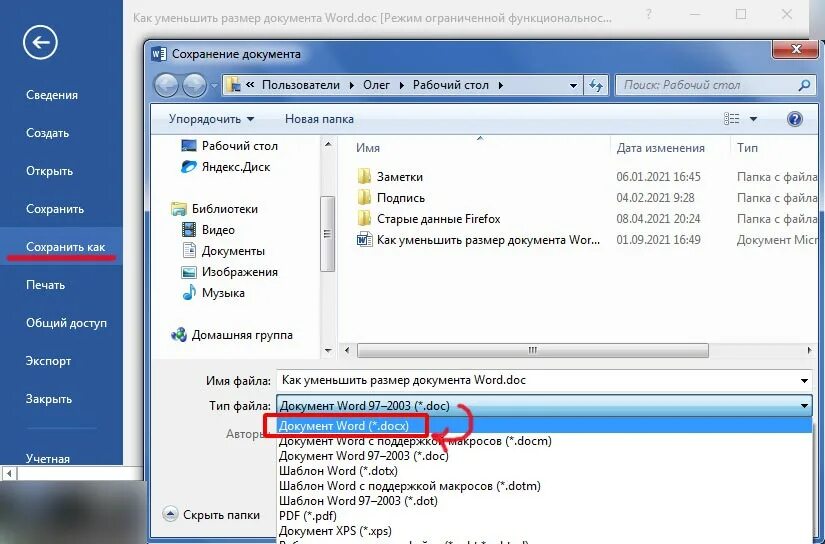This screenshot has width=825, height=544.
Task: Open recent pages dropdown next to forward arrow
Action: [214, 85]
